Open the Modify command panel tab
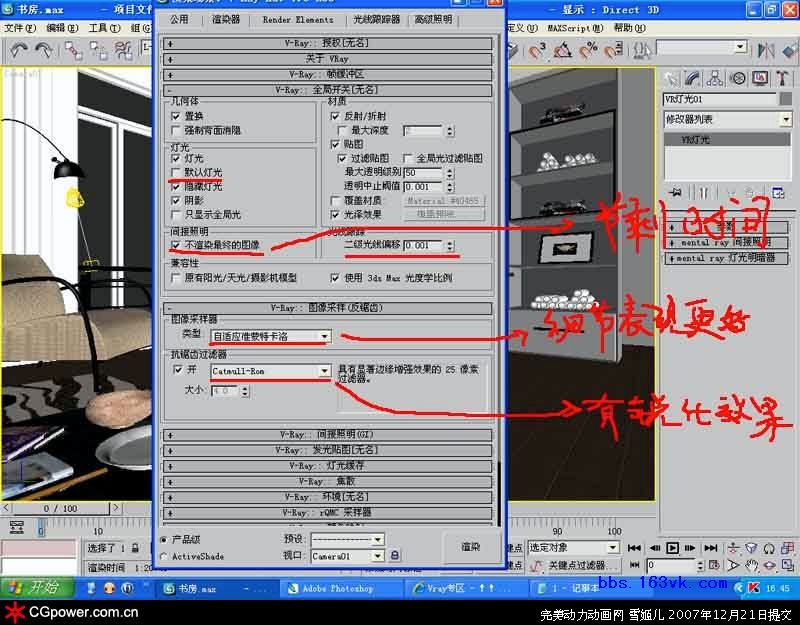The height and width of the screenshot is (625, 800). [x=693, y=78]
